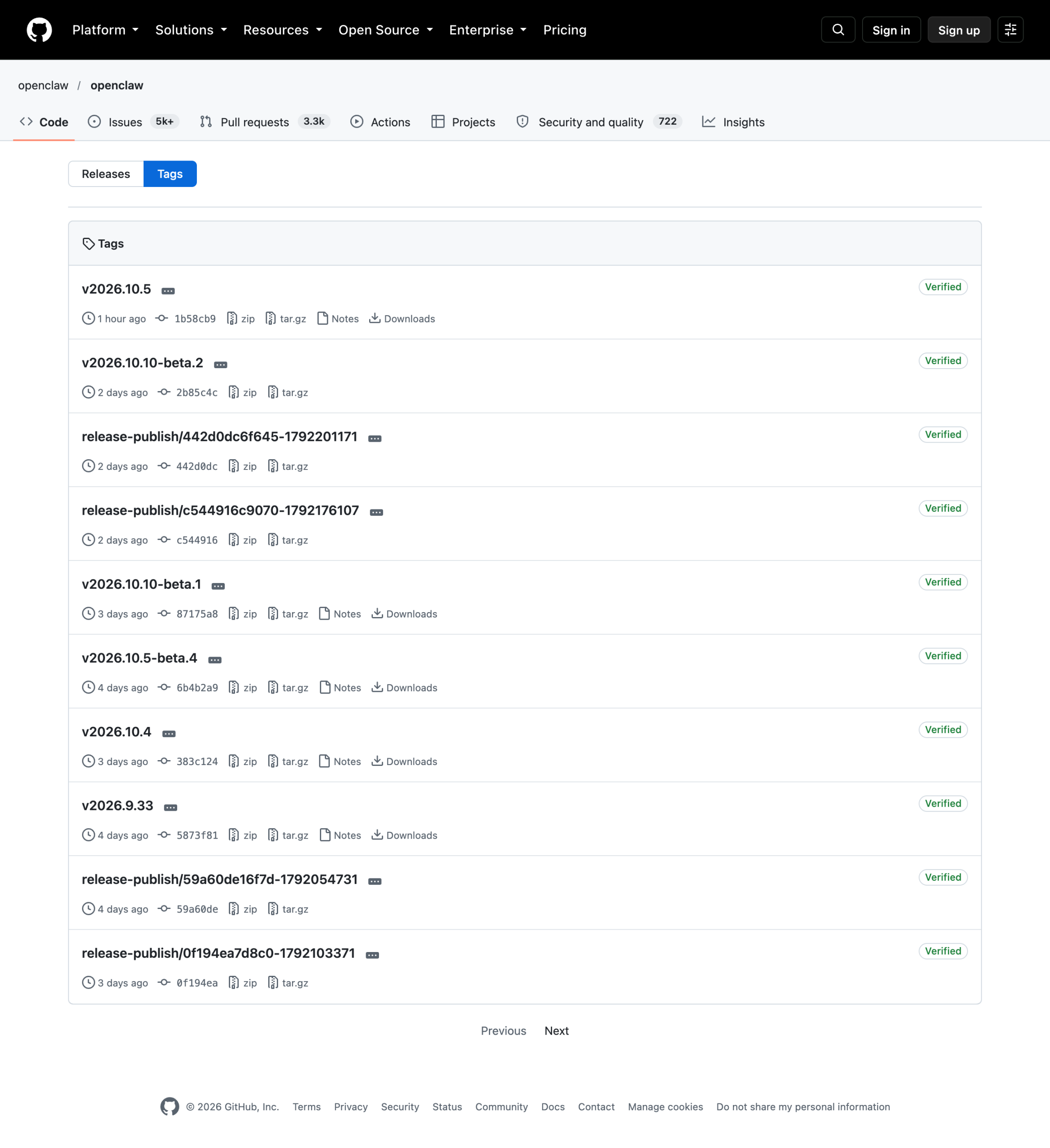The width and height of the screenshot is (1050, 1148).
Task: Open commit 1b58cb9
Action: (x=186, y=318)
